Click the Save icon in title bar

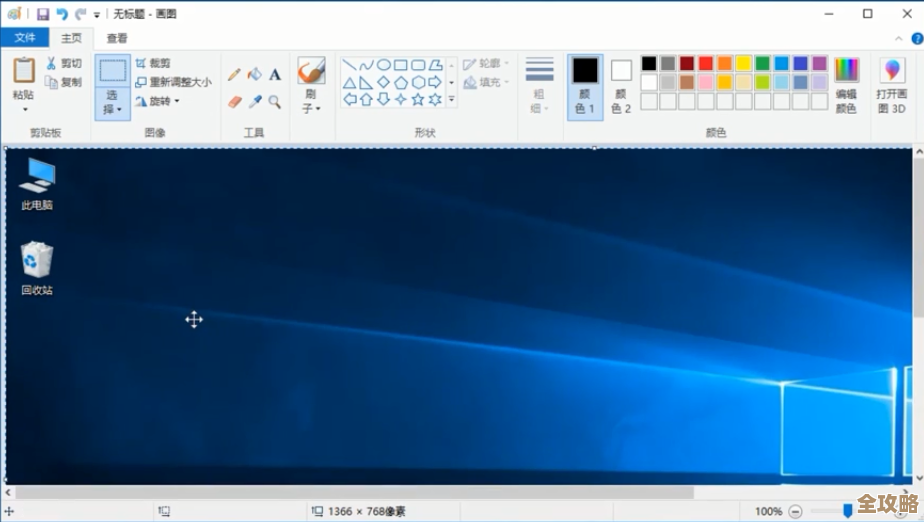[x=43, y=14]
